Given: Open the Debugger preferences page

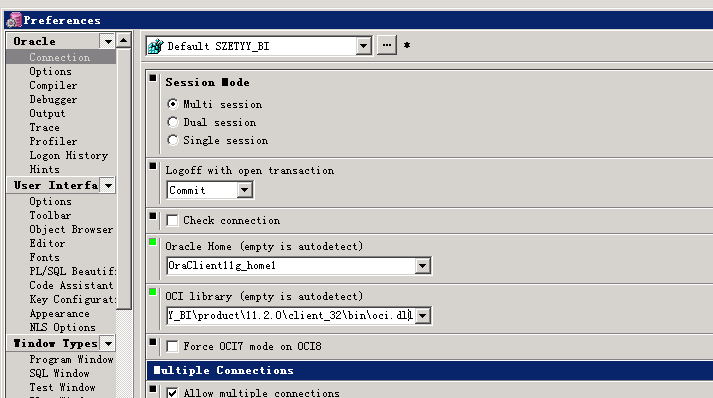Looking at the screenshot, I should click(x=53, y=99).
